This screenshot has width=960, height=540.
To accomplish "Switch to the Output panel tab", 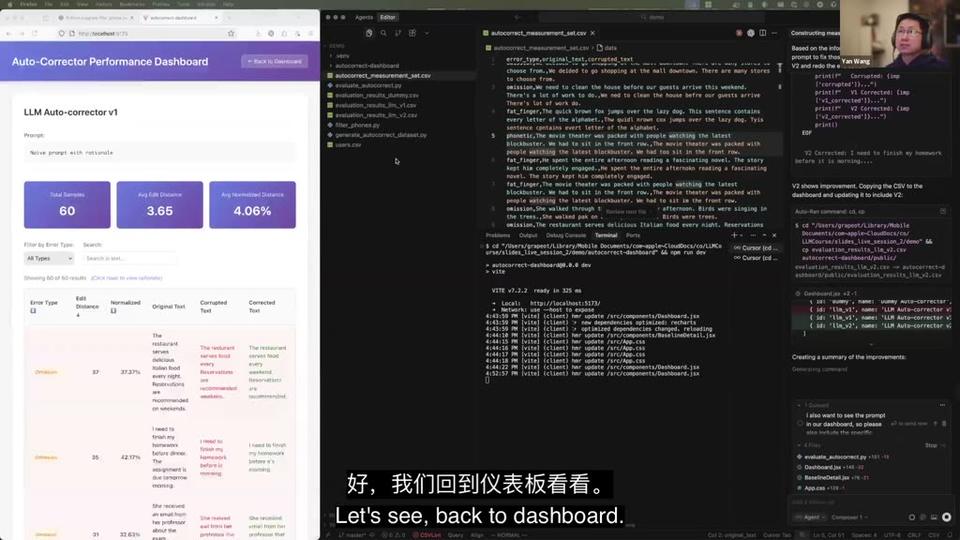I will point(528,235).
